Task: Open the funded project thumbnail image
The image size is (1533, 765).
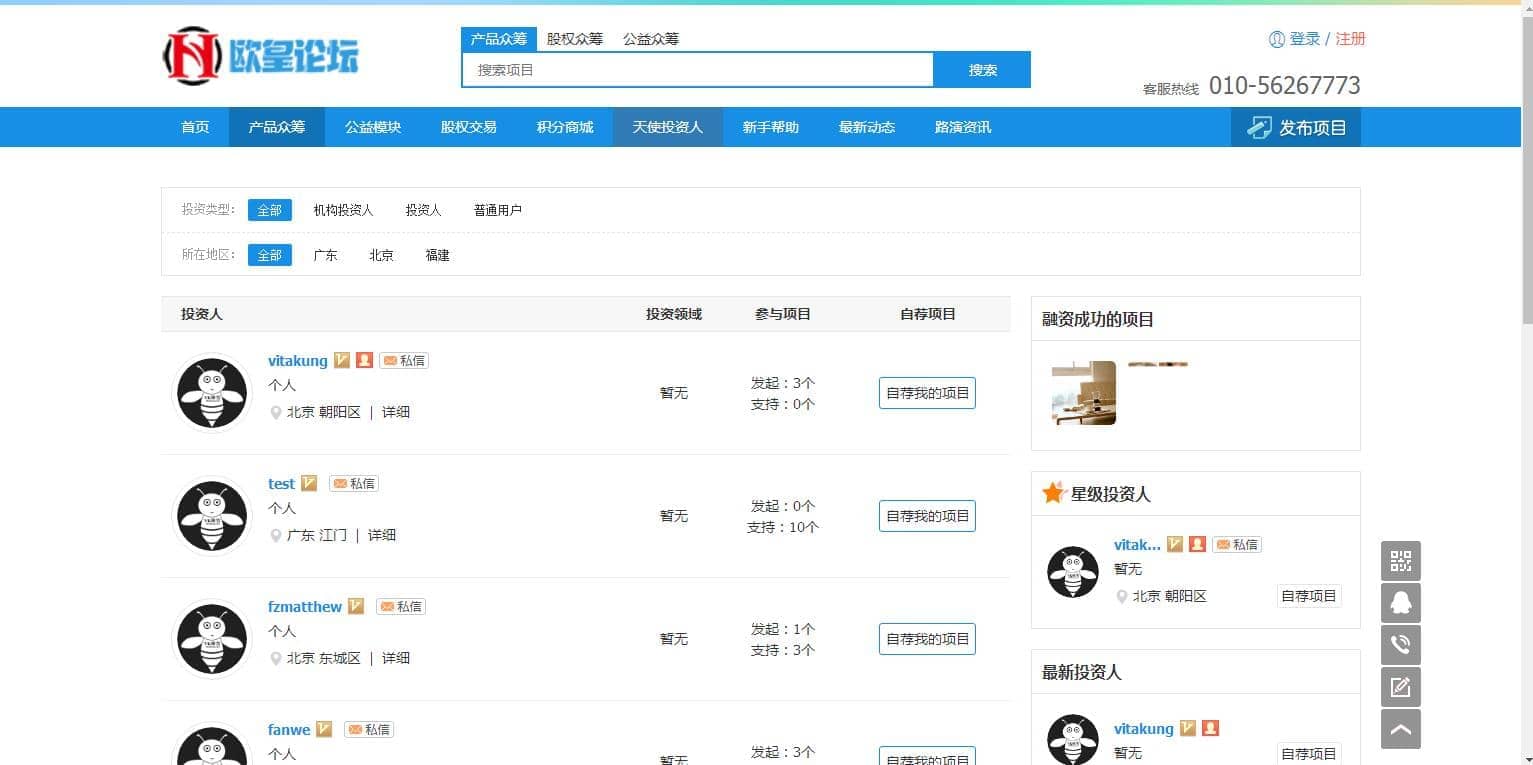Action: pyautogui.click(x=1084, y=393)
